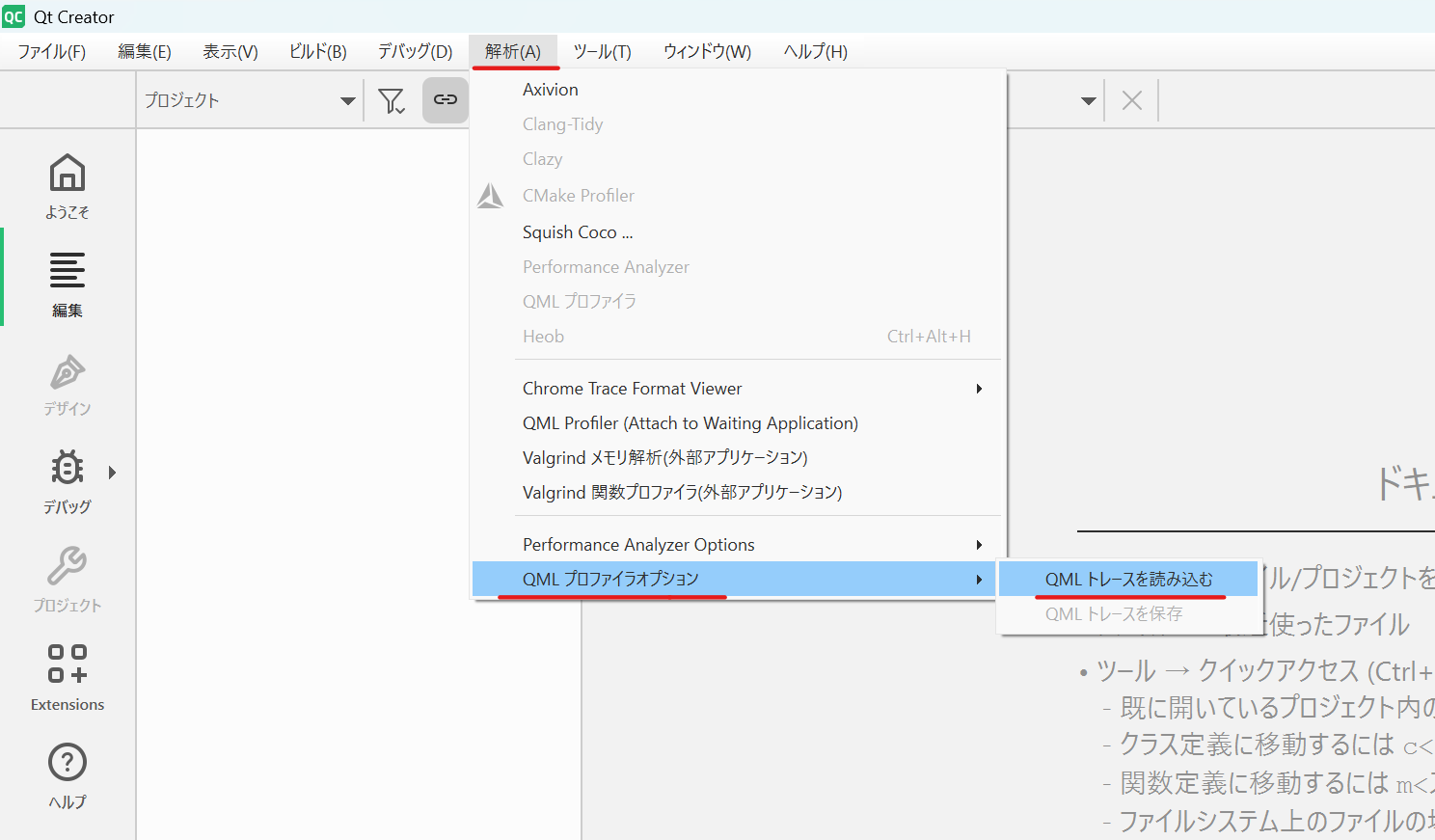The height and width of the screenshot is (840, 1435).
Task: Close the 解析(A) menu
Action: point(513,51)
